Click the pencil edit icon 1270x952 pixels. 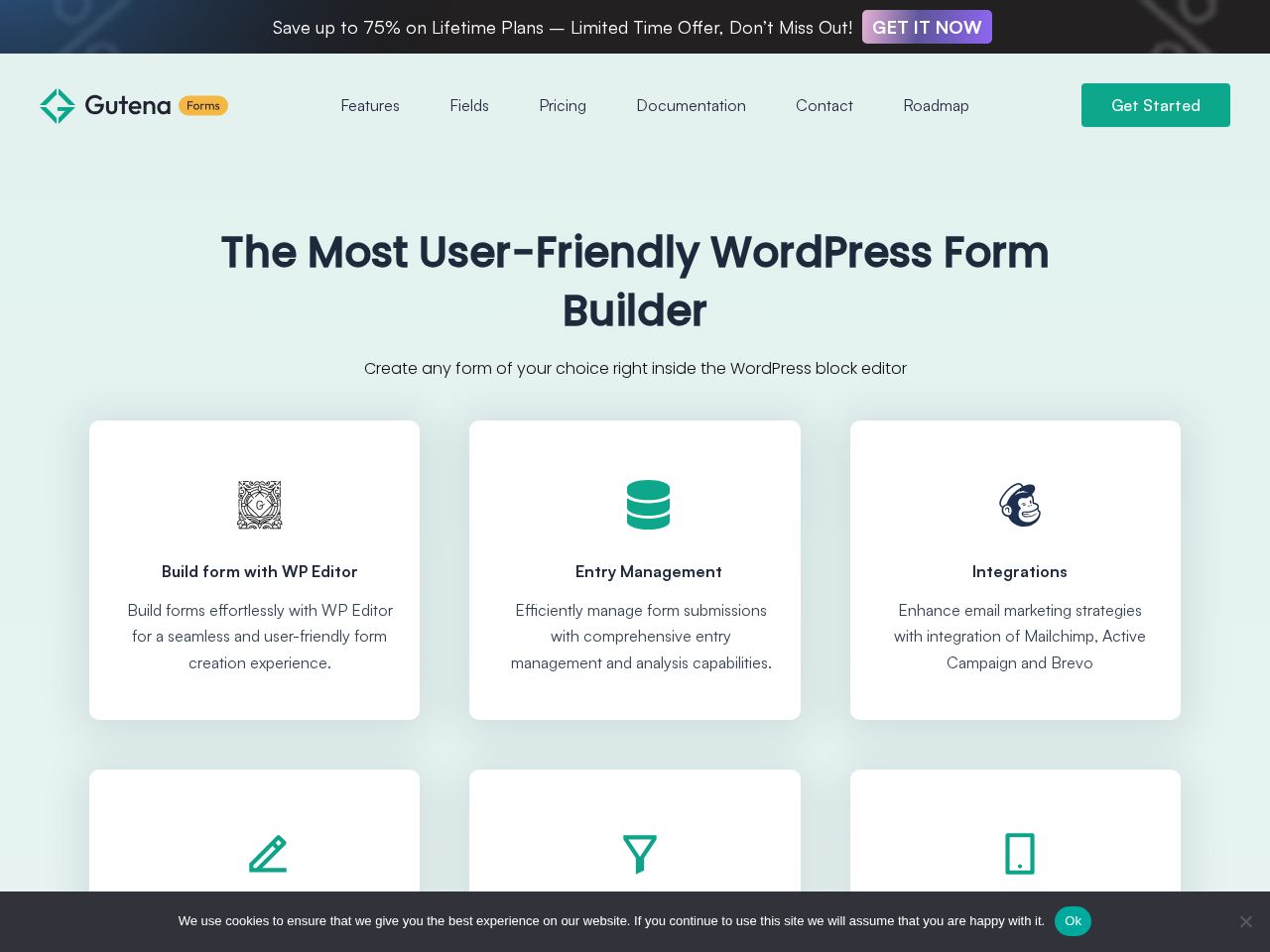click(268, 854)
